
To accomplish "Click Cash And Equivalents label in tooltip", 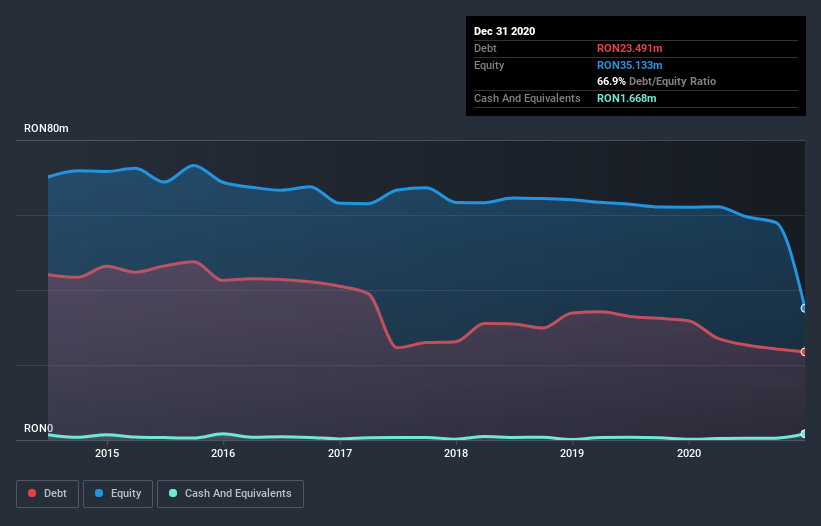I will [527, 98].
